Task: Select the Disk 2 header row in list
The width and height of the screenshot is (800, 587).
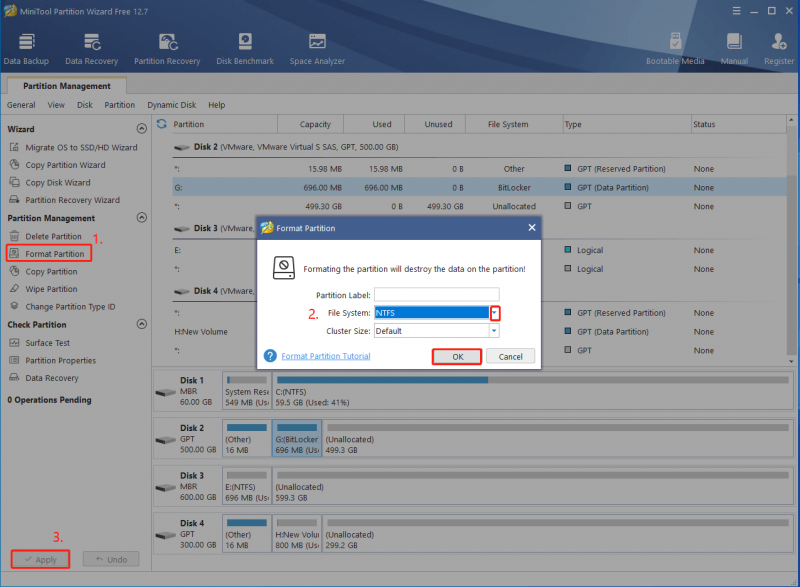Action: click(480, 147)
